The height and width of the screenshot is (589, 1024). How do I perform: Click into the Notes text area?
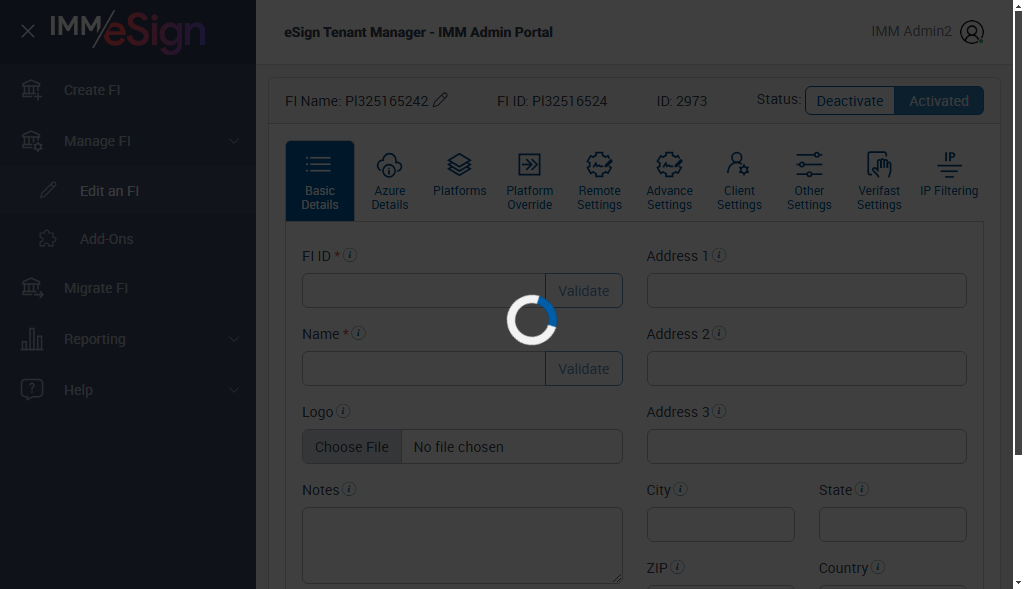click(462, 545)
